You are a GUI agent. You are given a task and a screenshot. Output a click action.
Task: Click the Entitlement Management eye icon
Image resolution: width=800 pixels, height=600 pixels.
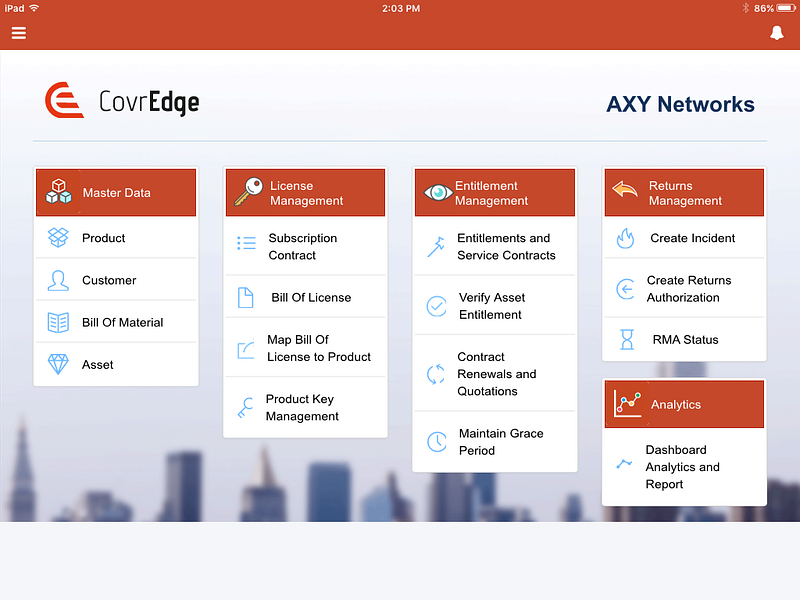438,192
